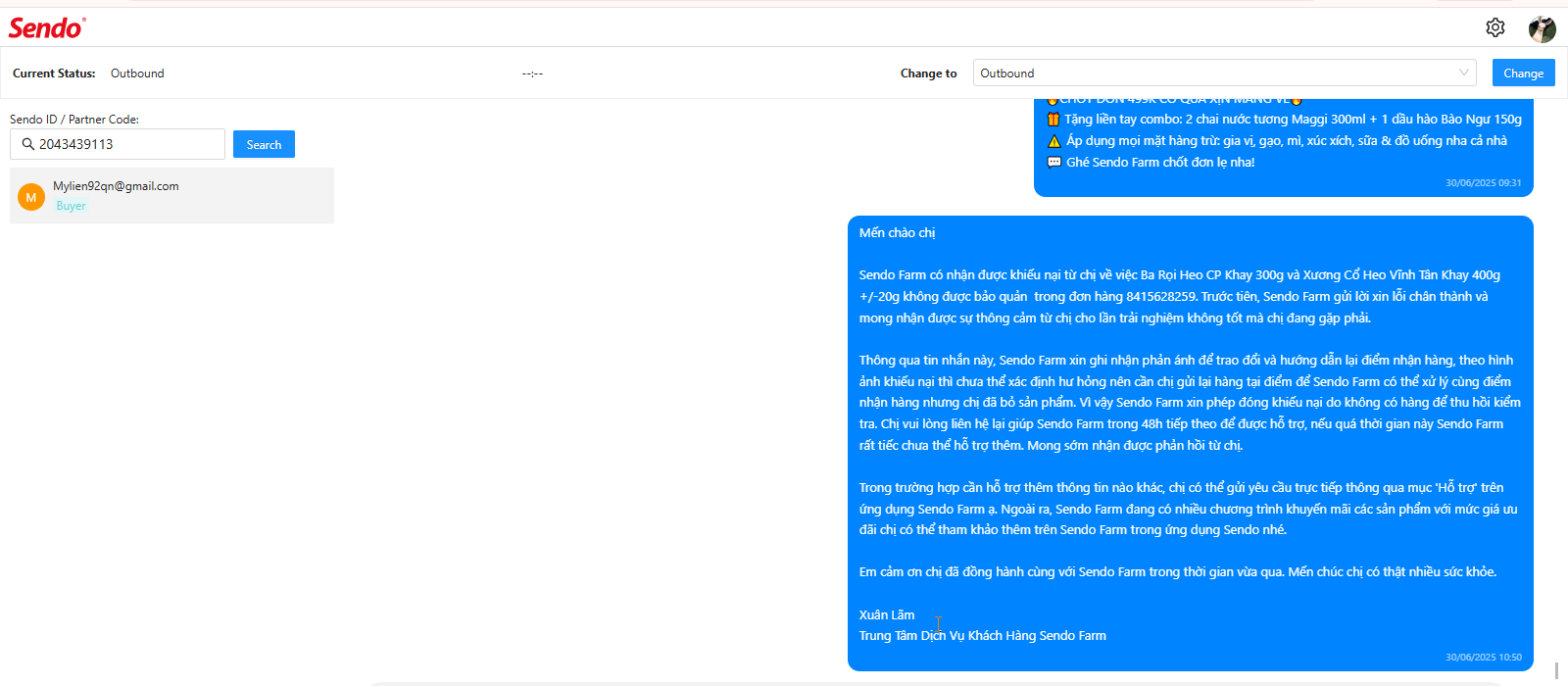Expand the Change to status dropdown
The width and height of the screenshot is (1568, 686).
(1225, 73)
